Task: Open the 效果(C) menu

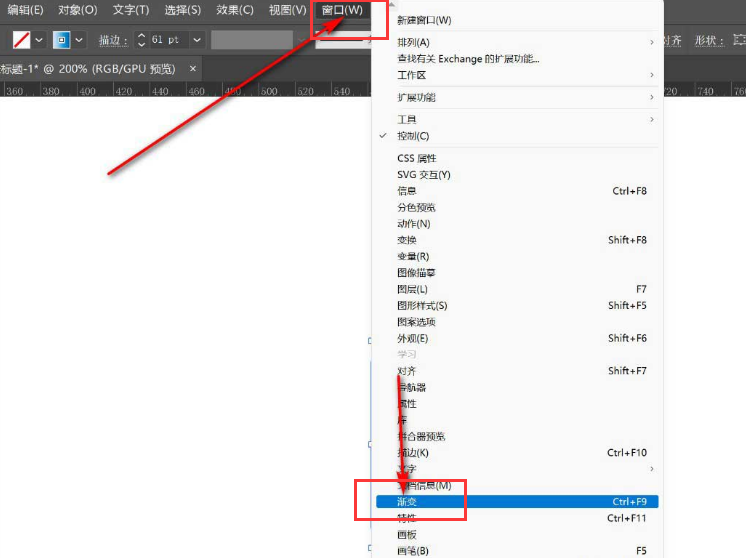Action: pyautogui.click(x=235, y=10)
